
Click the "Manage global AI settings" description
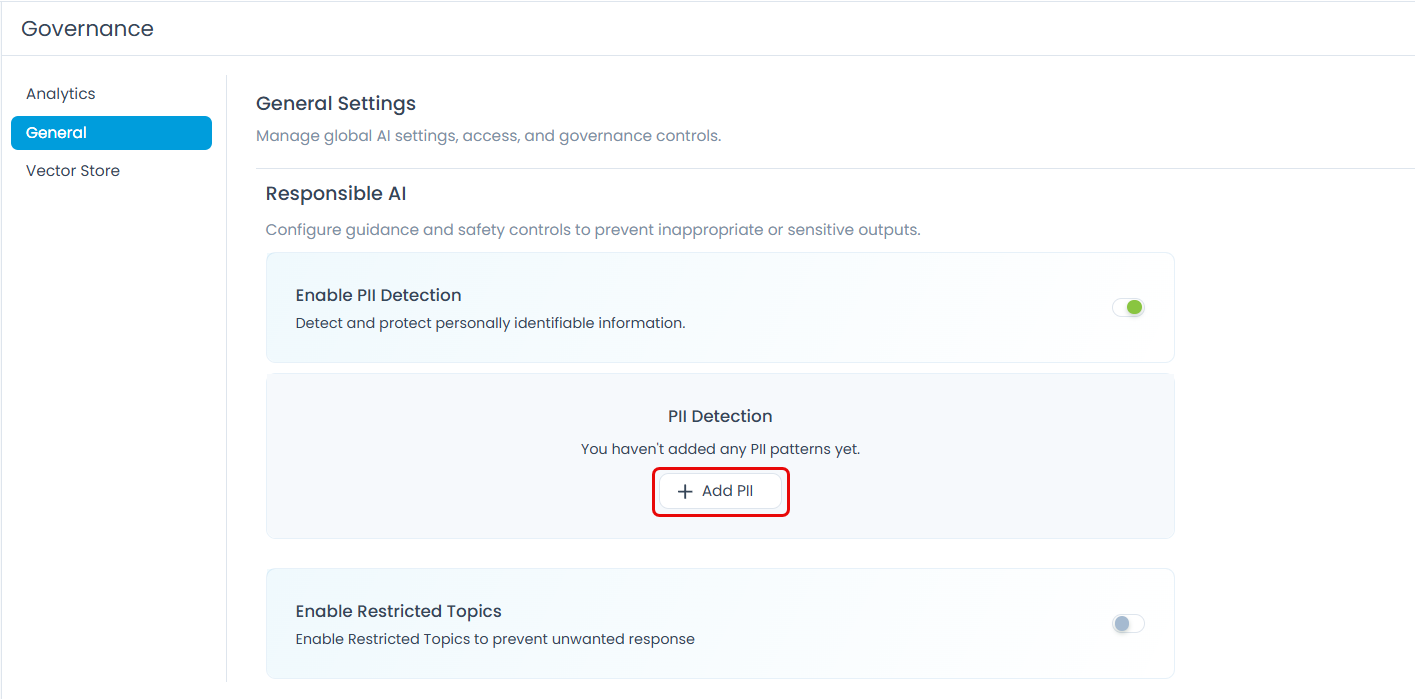(488, 136)
